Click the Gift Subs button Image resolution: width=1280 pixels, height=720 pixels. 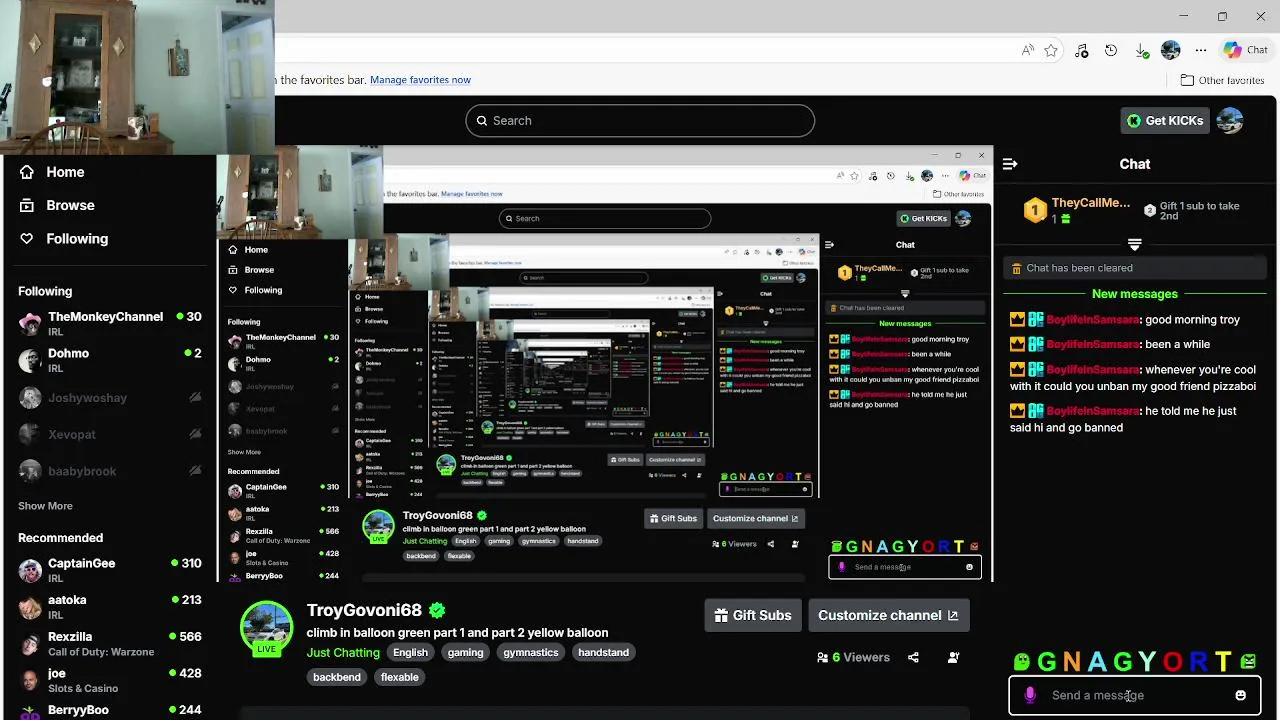click(x=753, y=615)
